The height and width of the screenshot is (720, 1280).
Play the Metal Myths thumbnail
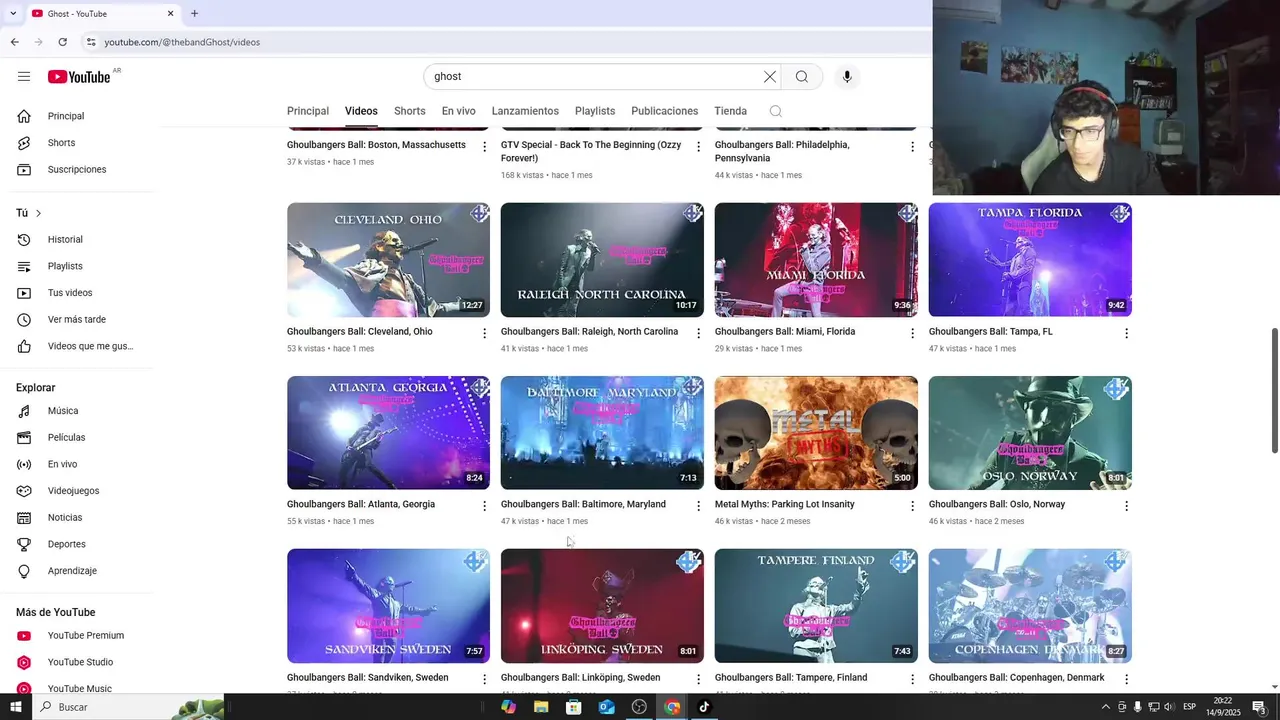tap(816, 433)
